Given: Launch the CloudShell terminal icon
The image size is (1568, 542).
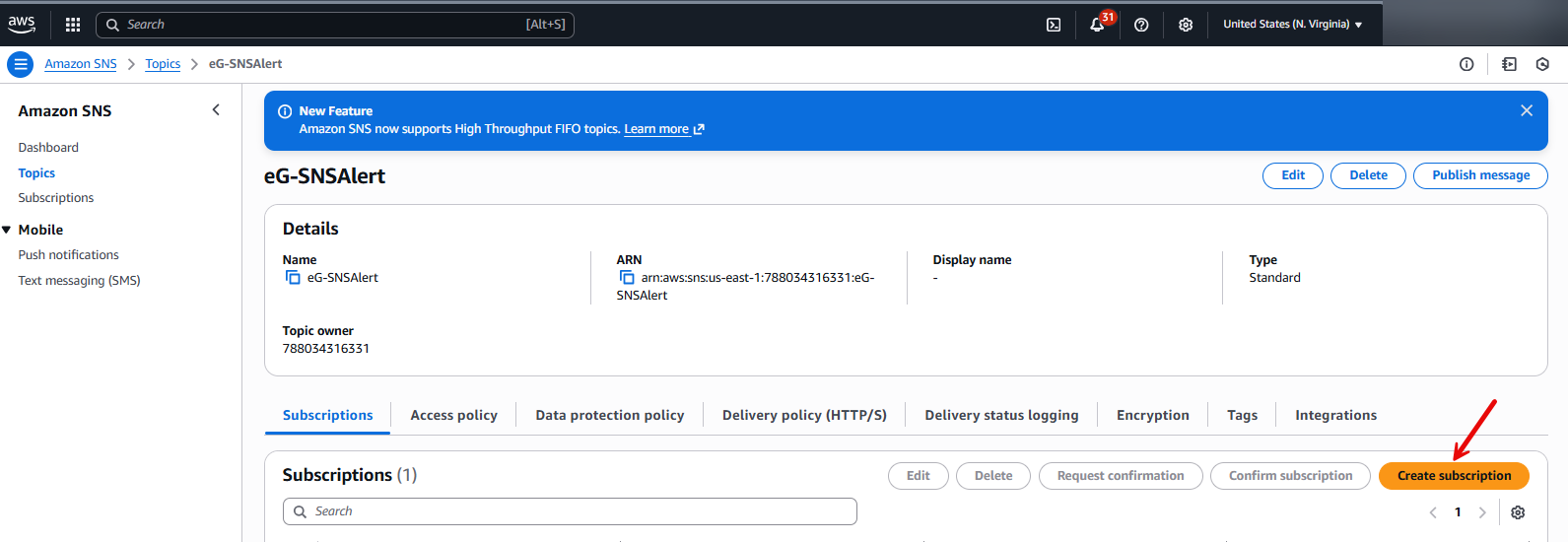Looking at the screenshot, I should click(1054, 25).
